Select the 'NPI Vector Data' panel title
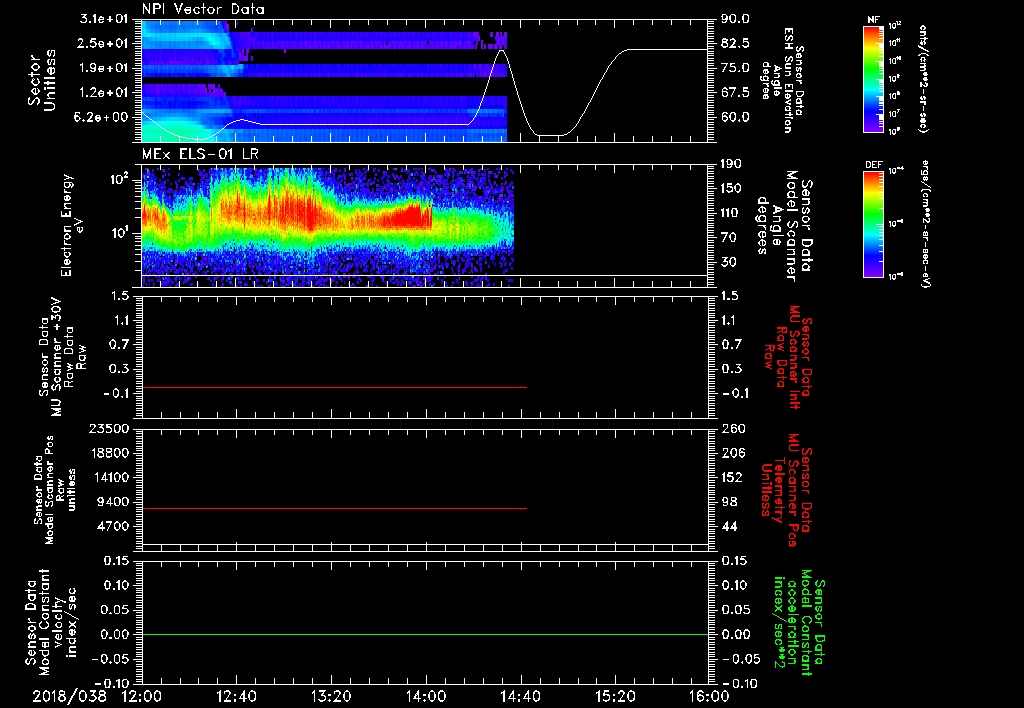This screenshot has width=1024, height=708. (x=203, y=9)
